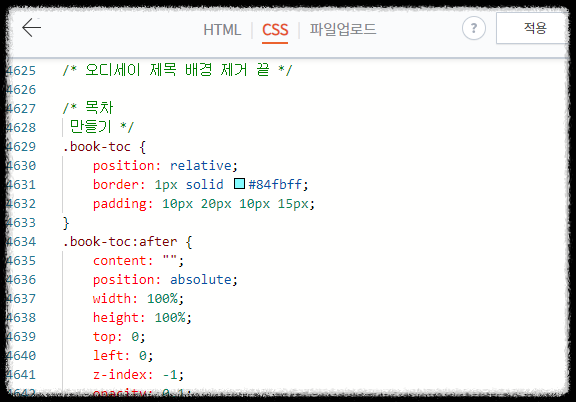The height and width of the screenshot is (402, 576).
Task: Click position: absolute; declaration
Action: [x=165, y=280]
